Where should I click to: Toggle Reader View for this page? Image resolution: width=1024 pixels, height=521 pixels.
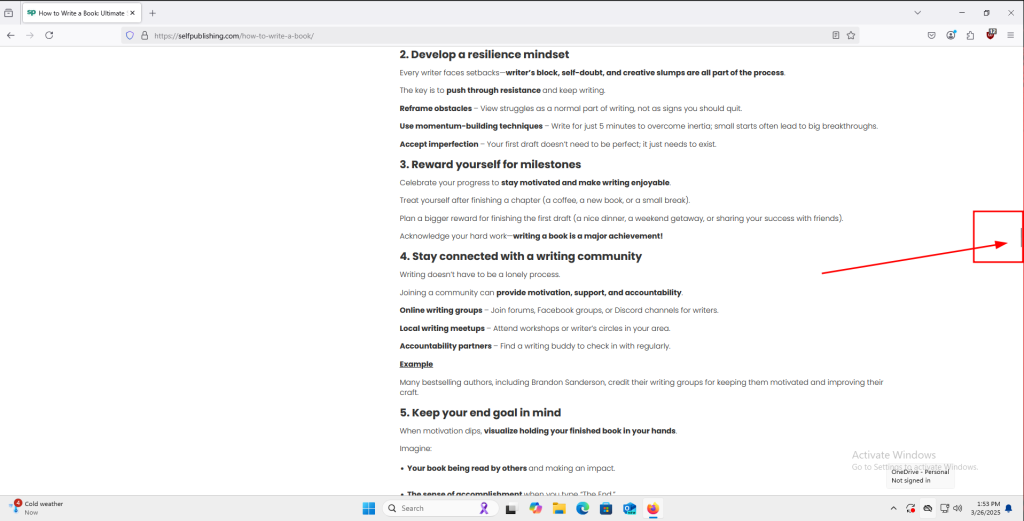[836, 35]
